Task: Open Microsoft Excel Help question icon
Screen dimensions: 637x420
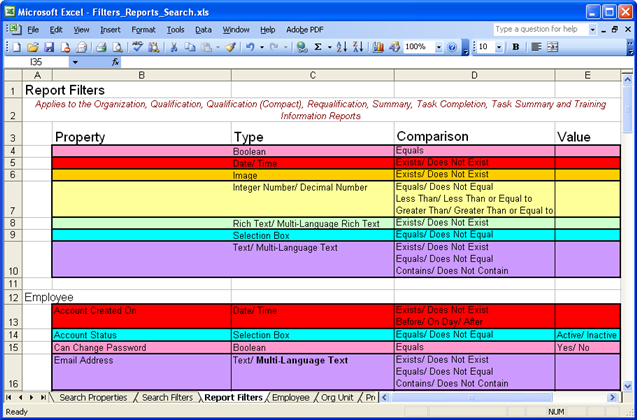Action: (452, 47)
